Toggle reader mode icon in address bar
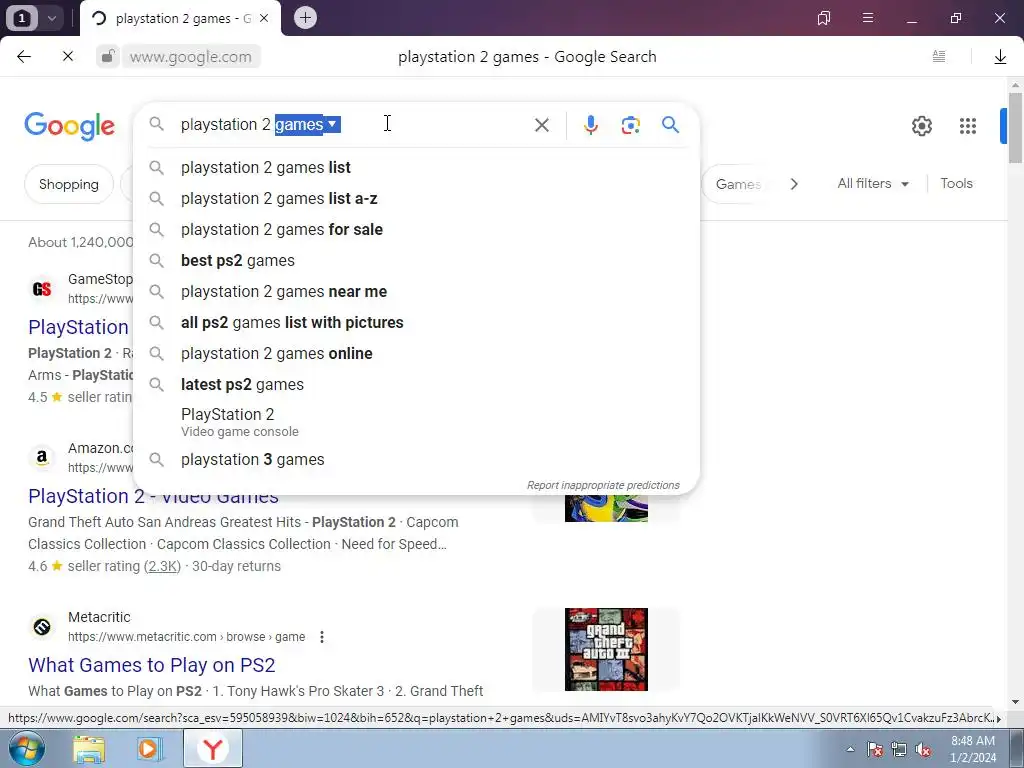The height and width of the screenshot is (768, 1024). 938,56
